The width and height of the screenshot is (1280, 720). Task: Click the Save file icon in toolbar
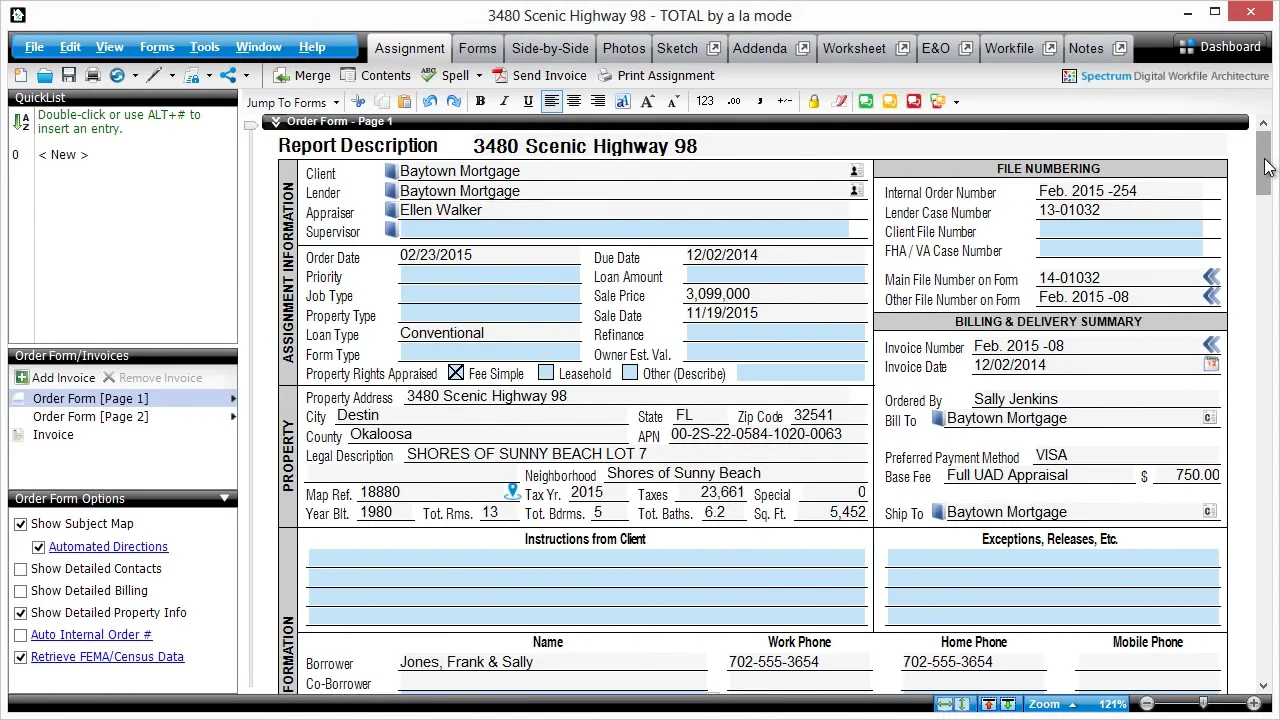(x=69, y=75)
